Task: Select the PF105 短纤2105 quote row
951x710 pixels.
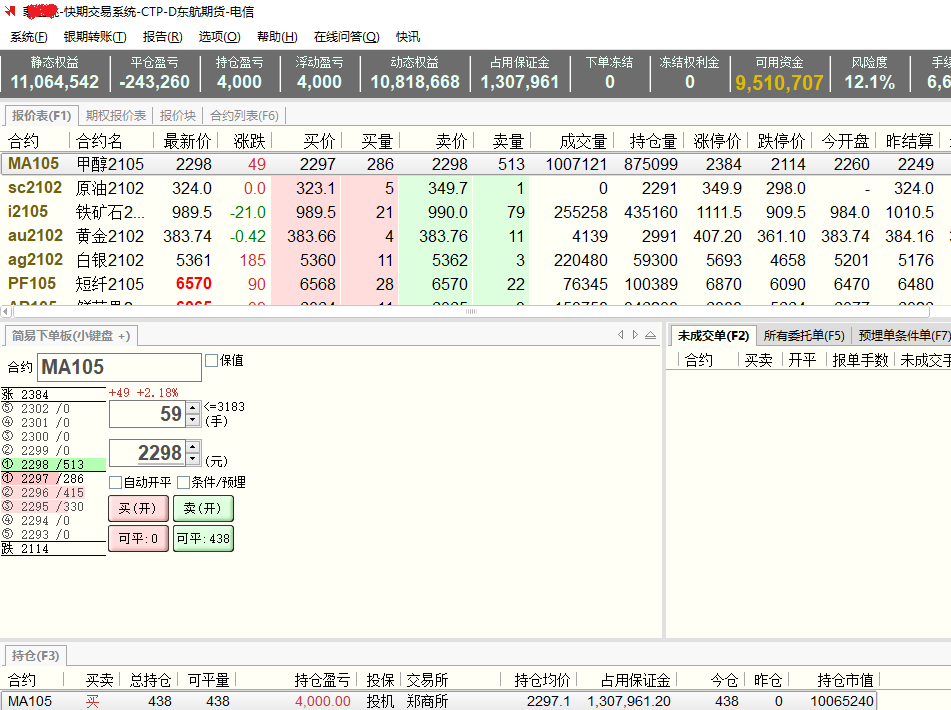Action: 476,284
